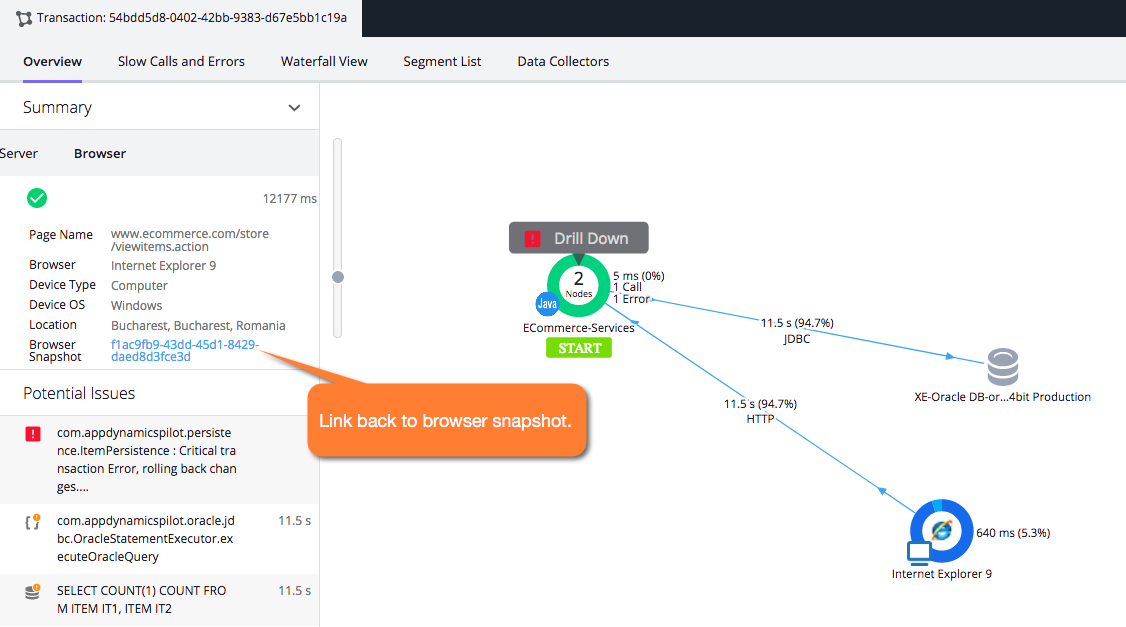Click the green START label
Screen dimensions: 1126x627
point(579,348)
